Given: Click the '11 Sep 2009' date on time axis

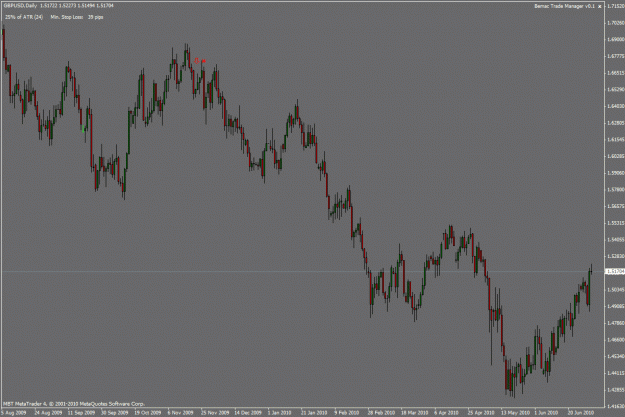Looking at the screenshot, I should 81,413.
